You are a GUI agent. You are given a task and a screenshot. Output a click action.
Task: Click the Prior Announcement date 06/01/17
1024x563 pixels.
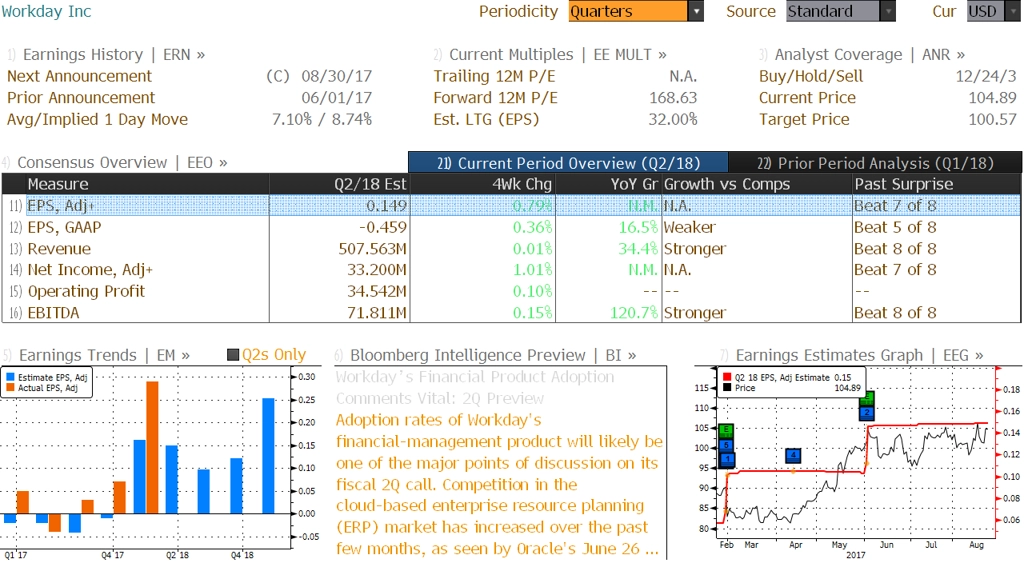(336, 97)
